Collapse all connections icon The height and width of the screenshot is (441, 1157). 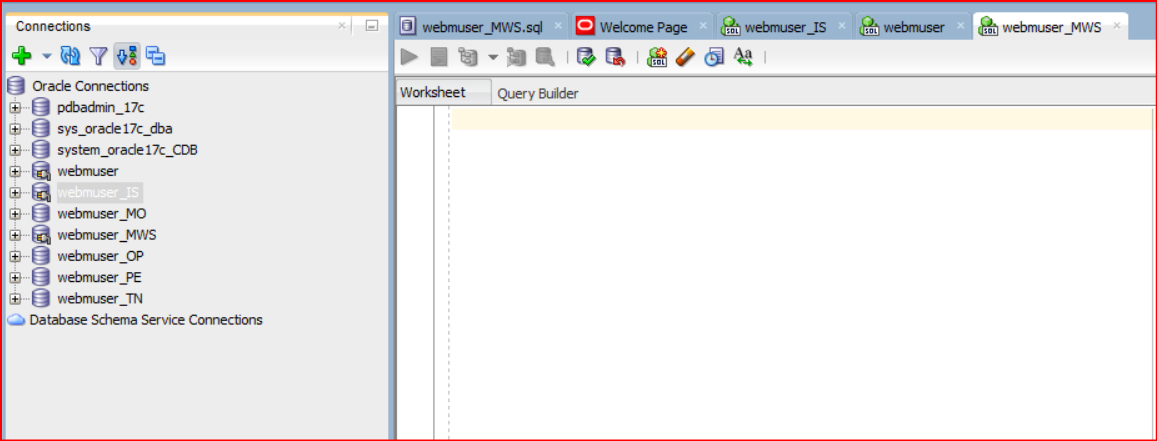pos(155,55)
